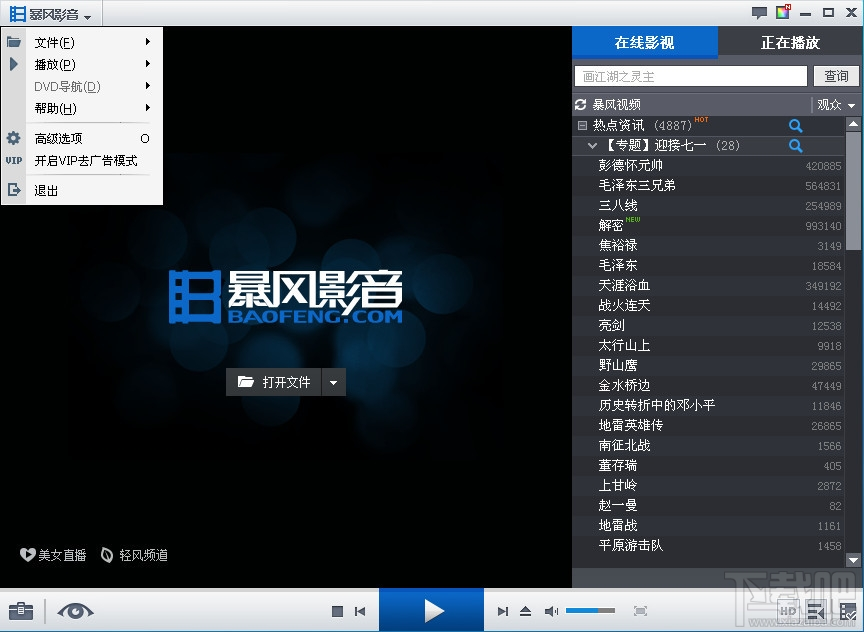The width and height of the screenshot is (864, 632).
Task: Select the left-eye enhancement icon
Action: click(x=76, y=611)
